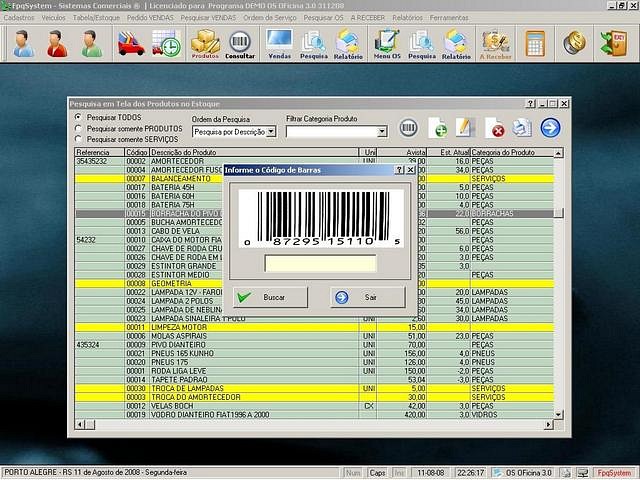Click the horizontal scroll left arrow
640x480 pixels.
tap(80, 425)
